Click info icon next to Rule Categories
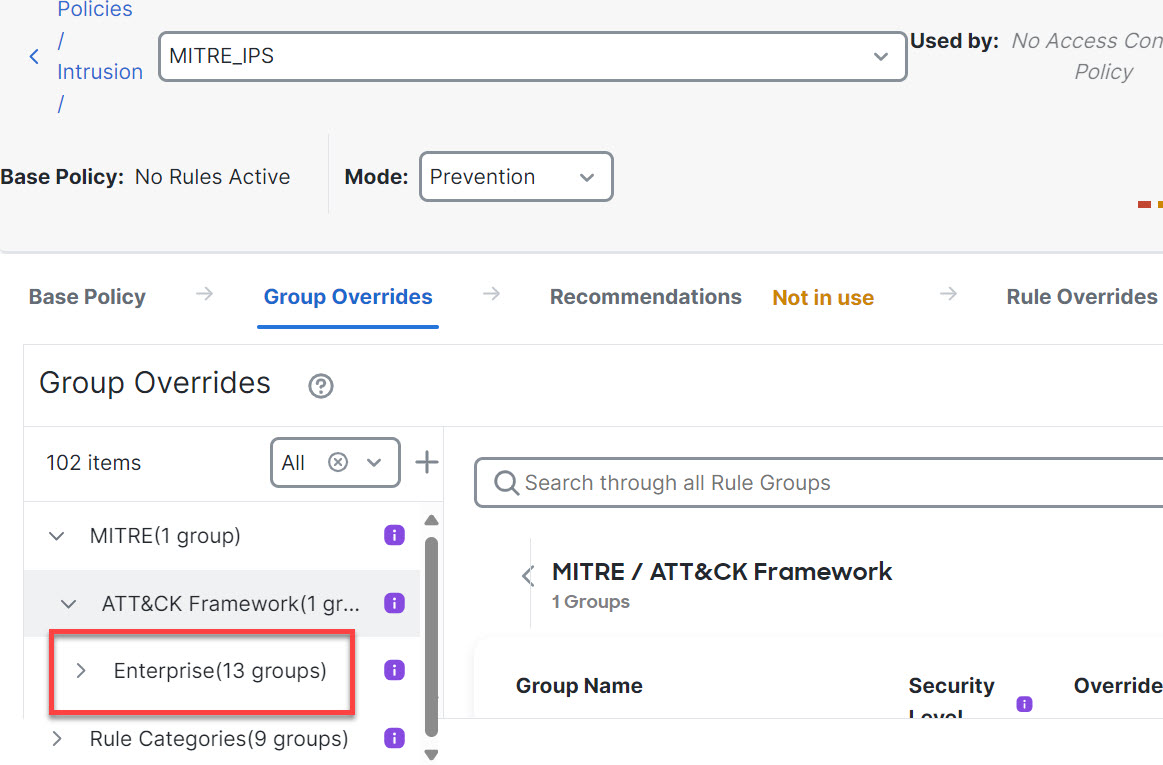This screenshot has width=1163, height=765. point(394,739)
